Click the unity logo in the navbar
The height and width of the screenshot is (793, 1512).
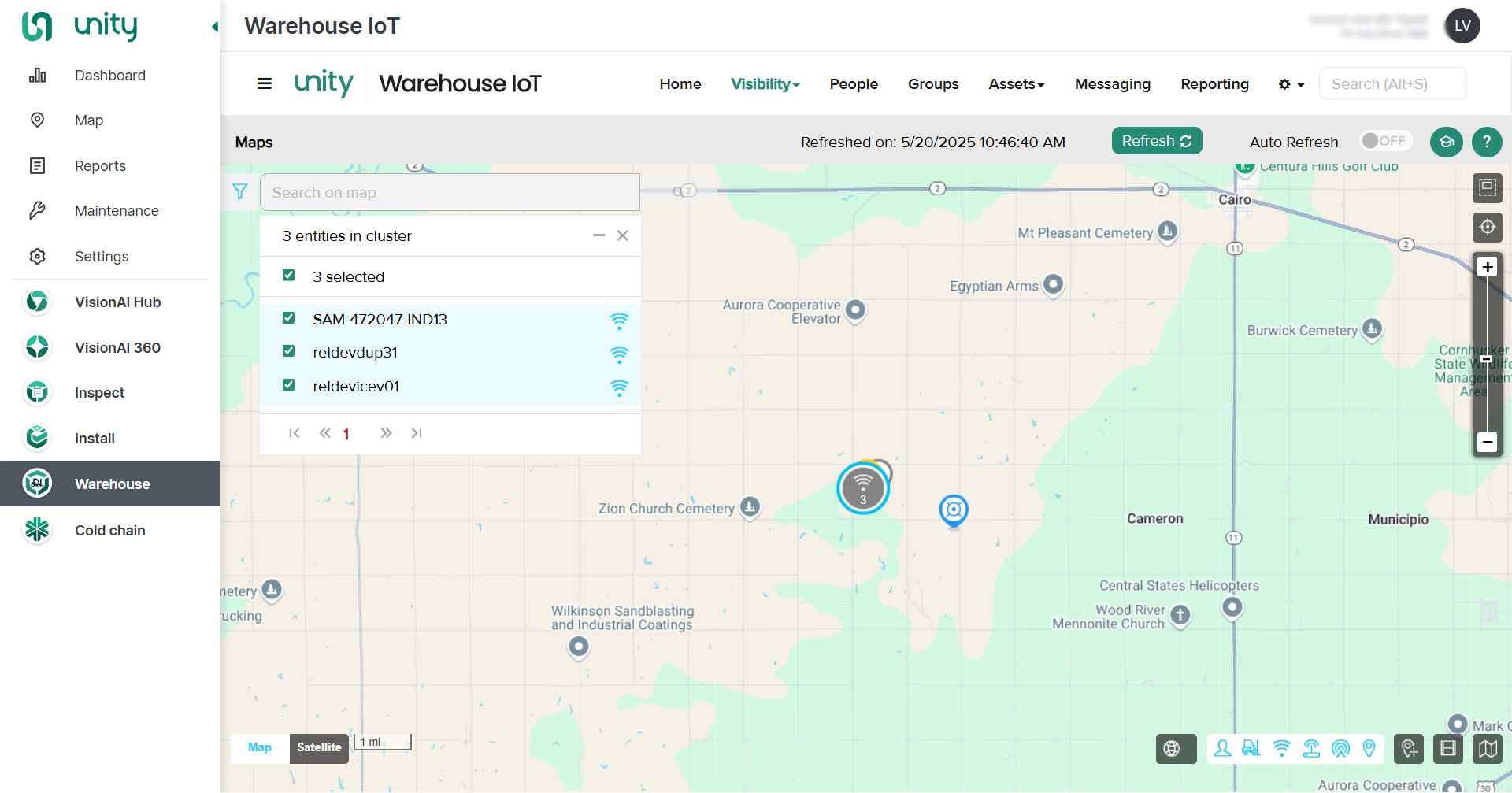point(324,83)
